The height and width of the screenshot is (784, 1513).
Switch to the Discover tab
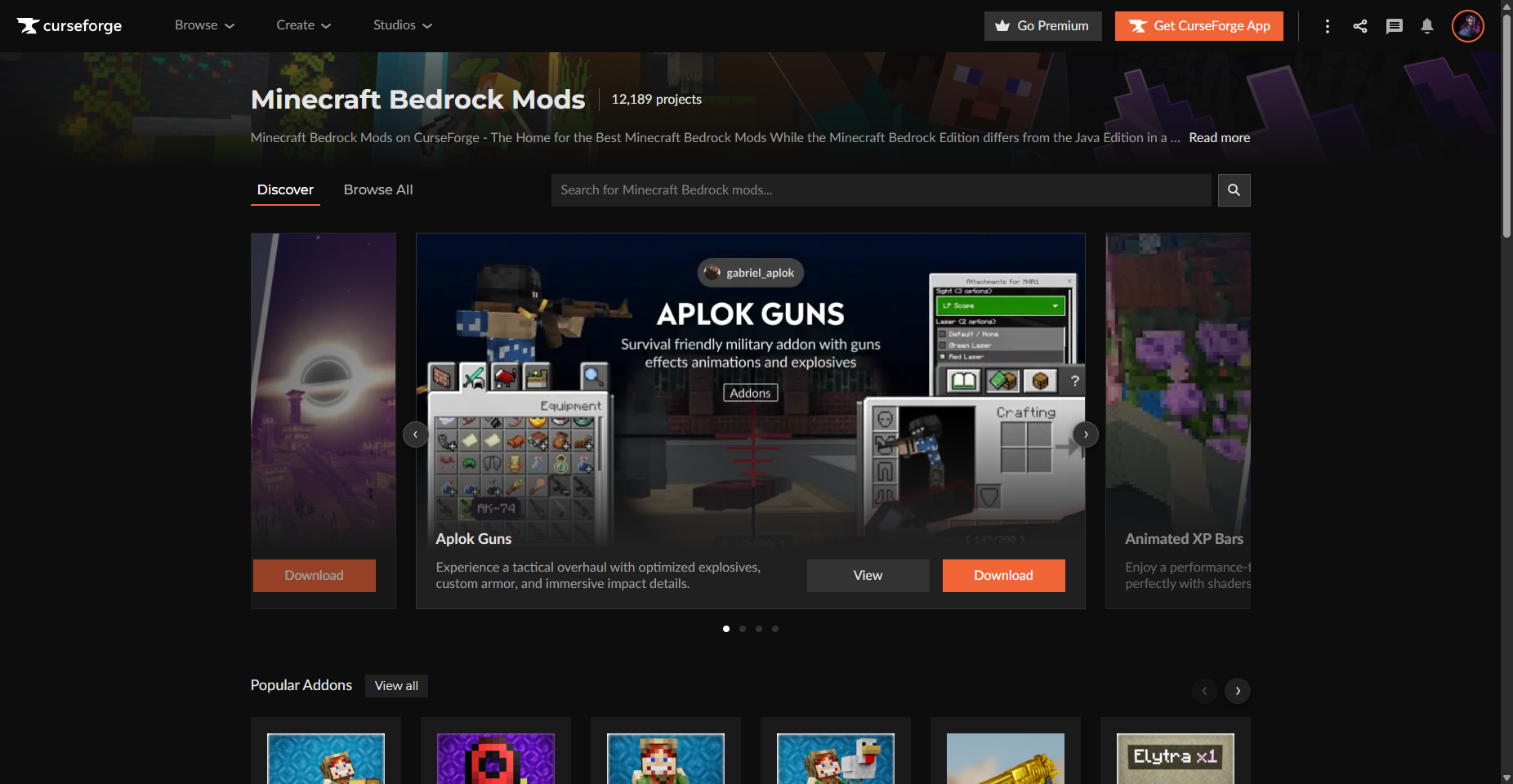tap(285, 189)
